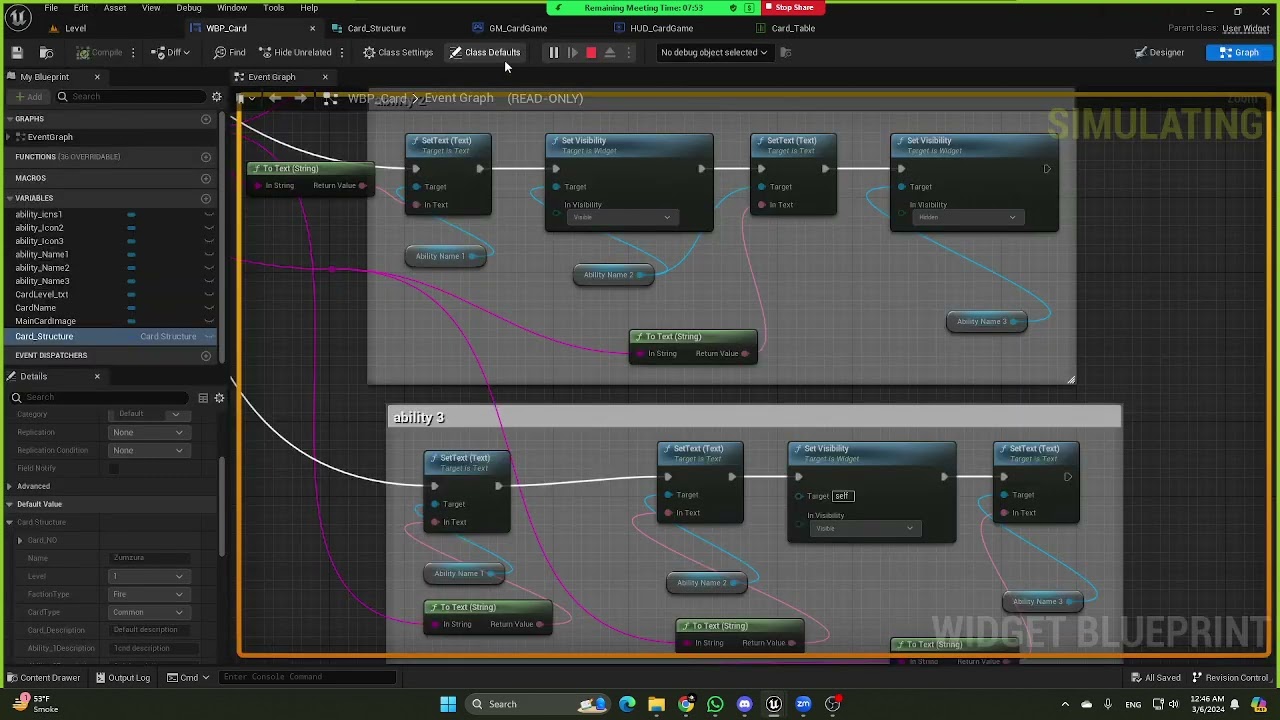Open the File menu

pyautogui.click(x=50, y=8)
